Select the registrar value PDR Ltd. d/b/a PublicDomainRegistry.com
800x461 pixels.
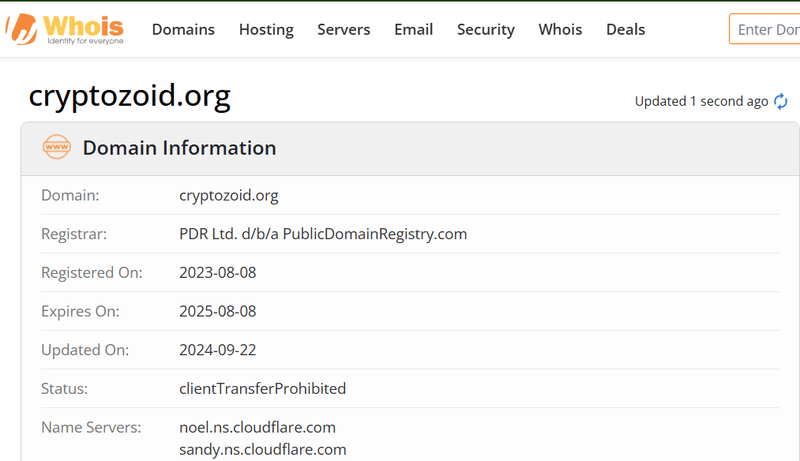323,234
